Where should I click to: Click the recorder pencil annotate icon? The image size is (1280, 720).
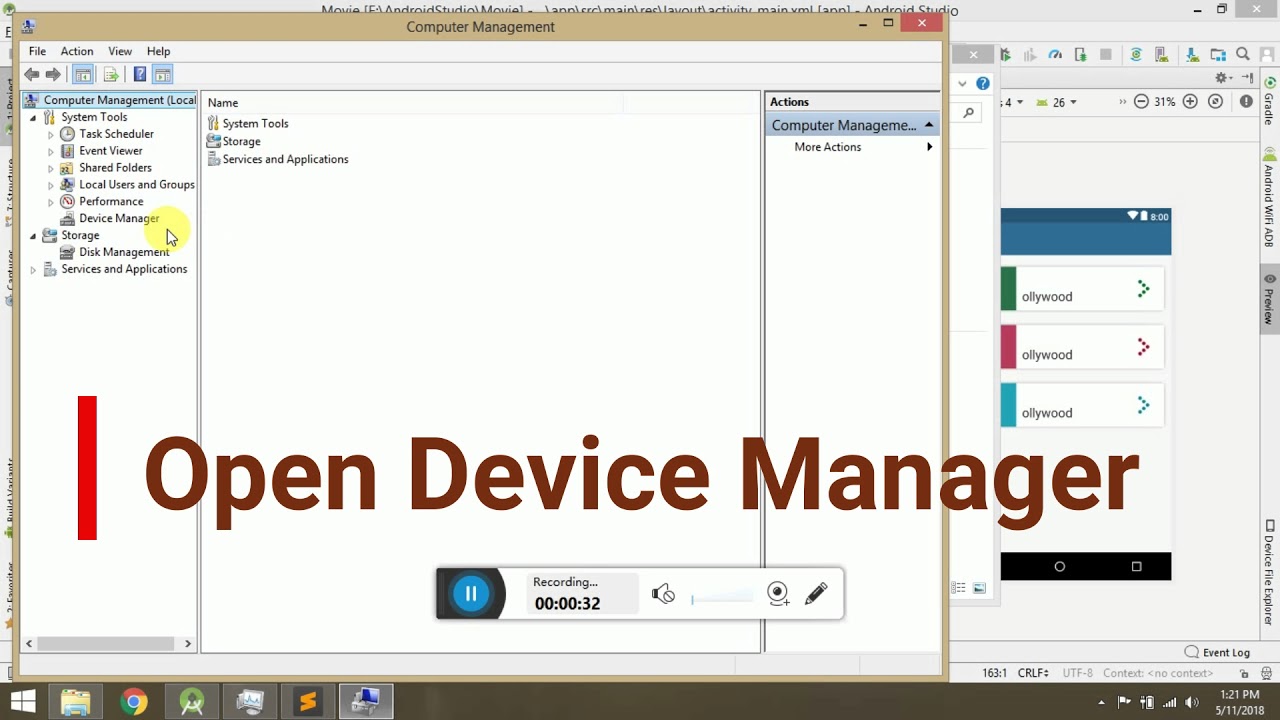pos(816,594)
